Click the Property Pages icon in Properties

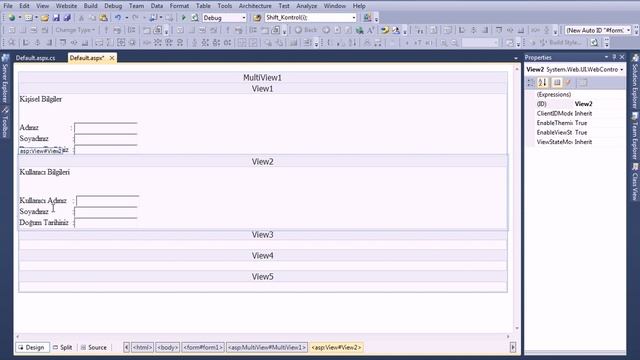pyautogui.click(x=582, y=83)
